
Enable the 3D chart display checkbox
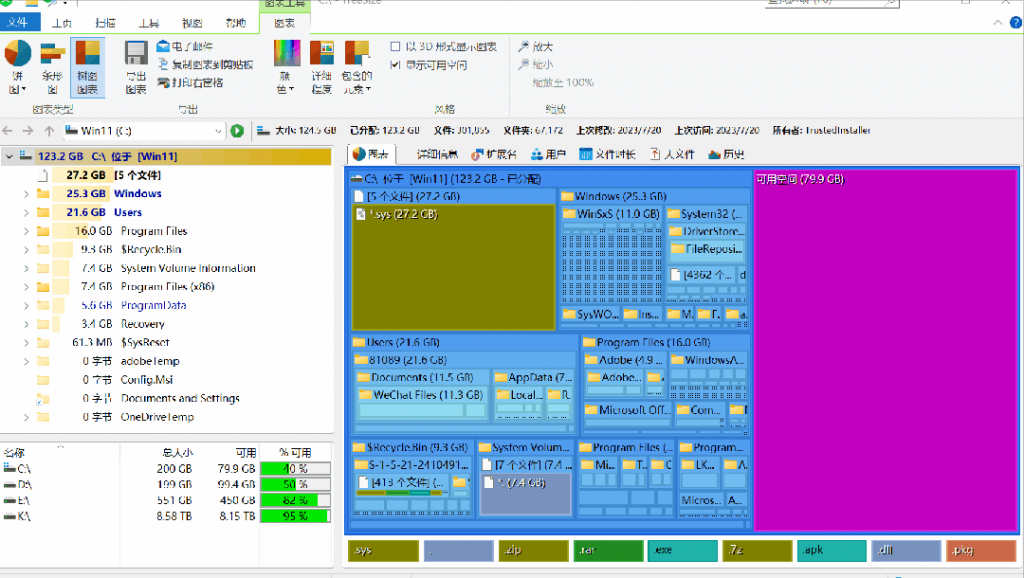(395, 47)
